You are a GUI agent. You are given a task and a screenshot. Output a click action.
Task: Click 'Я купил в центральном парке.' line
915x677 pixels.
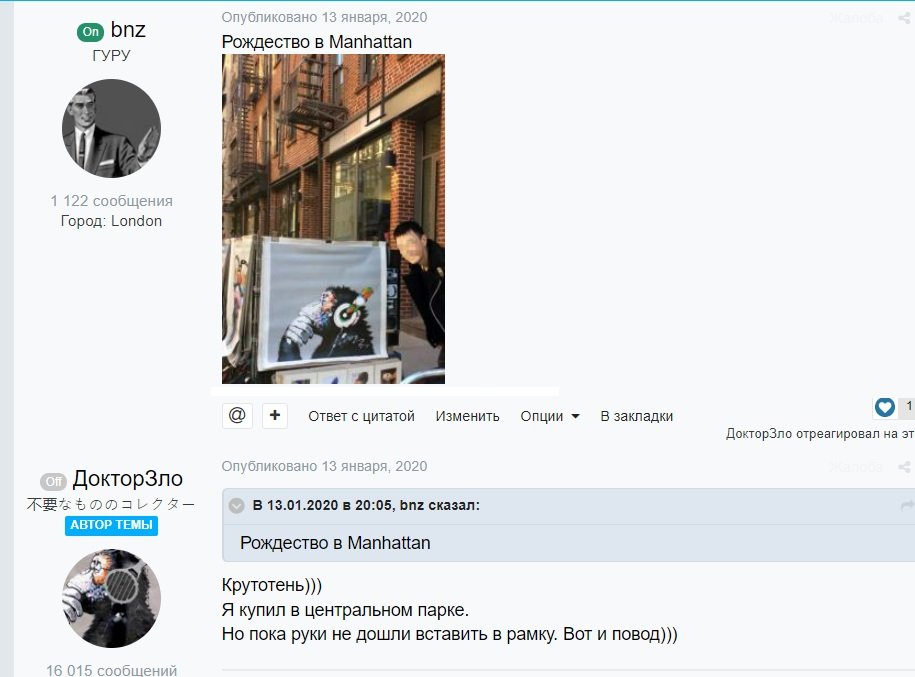pos(345,610)
